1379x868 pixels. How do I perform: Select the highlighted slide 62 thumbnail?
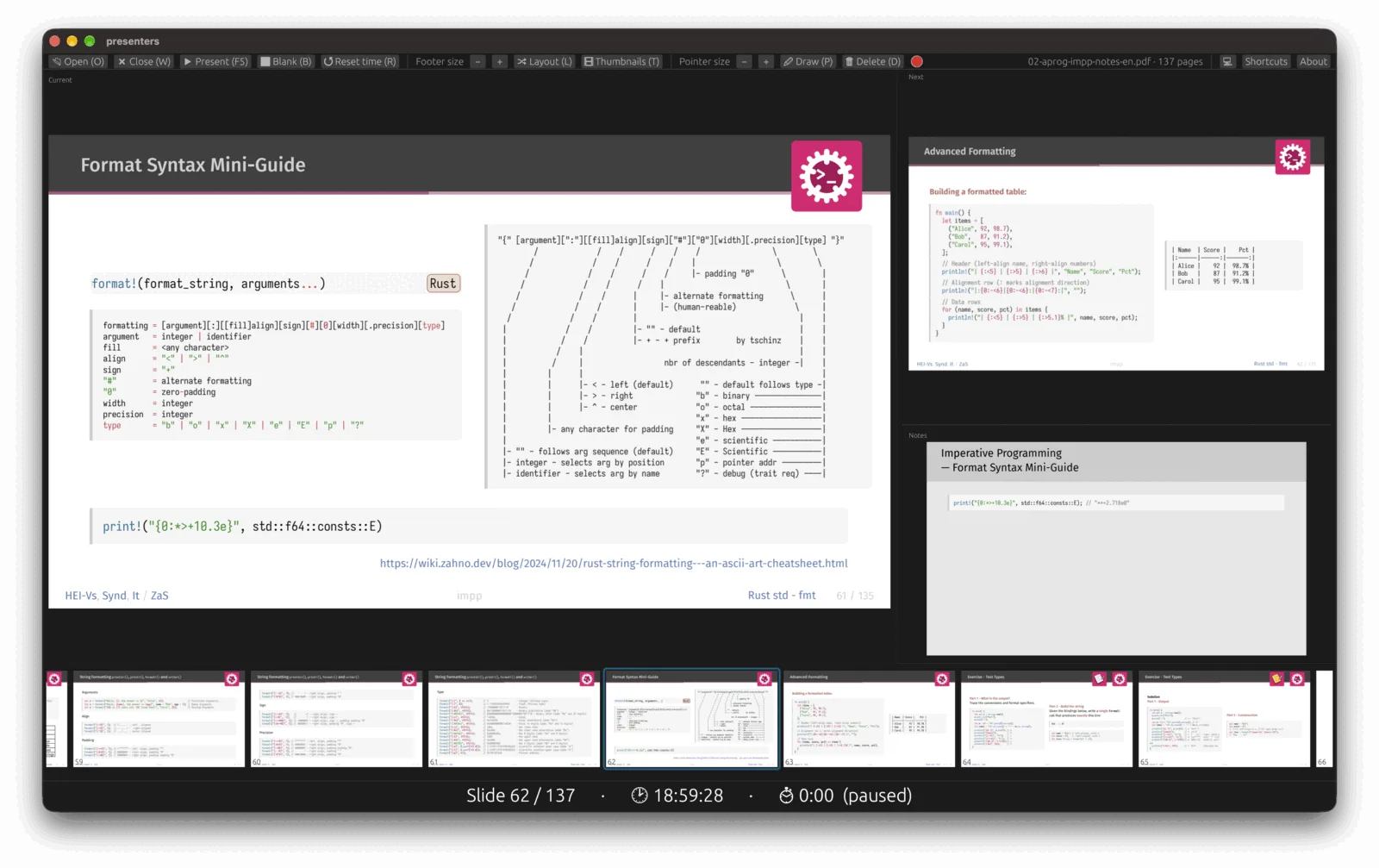[x=691, y=719]
